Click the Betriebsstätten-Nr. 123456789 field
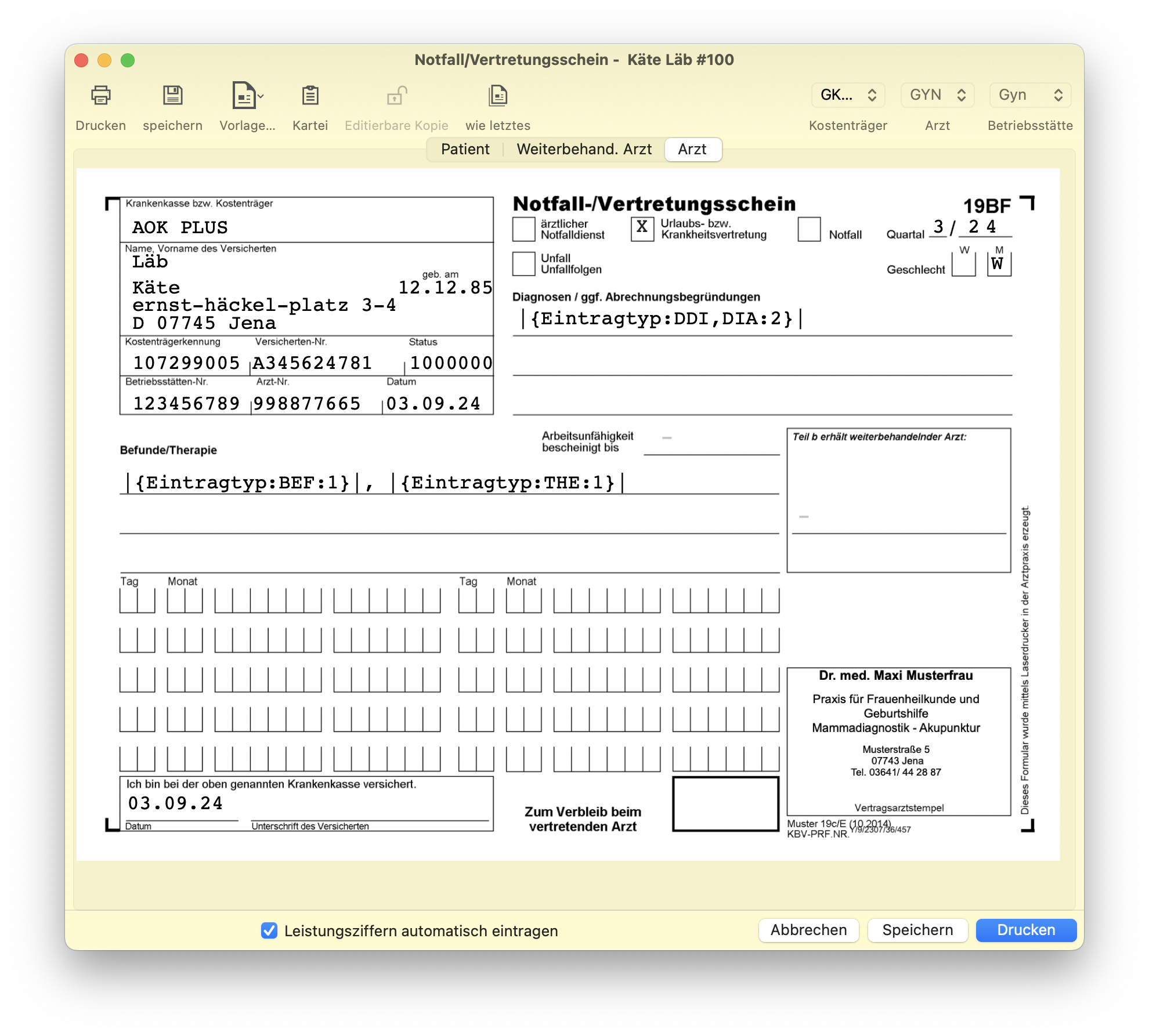The height and width of the screenshot is (1036, 1149). (x=186, y=404)
